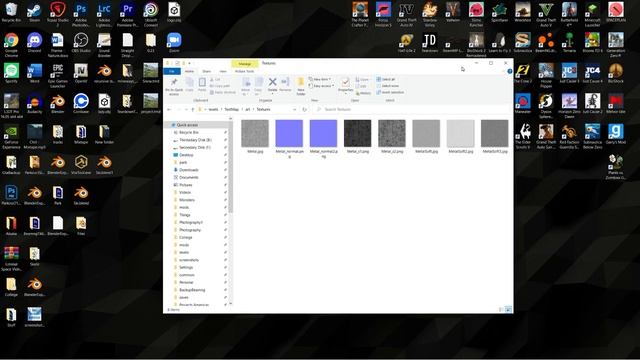Open Quick Access Toolbar customize dropdown

tap(189, 63)
